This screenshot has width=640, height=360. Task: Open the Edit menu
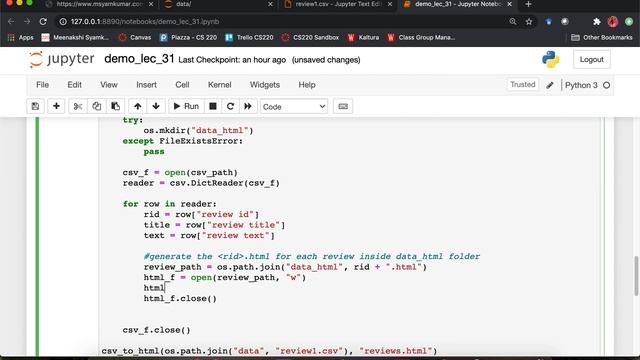coord(74,85)
